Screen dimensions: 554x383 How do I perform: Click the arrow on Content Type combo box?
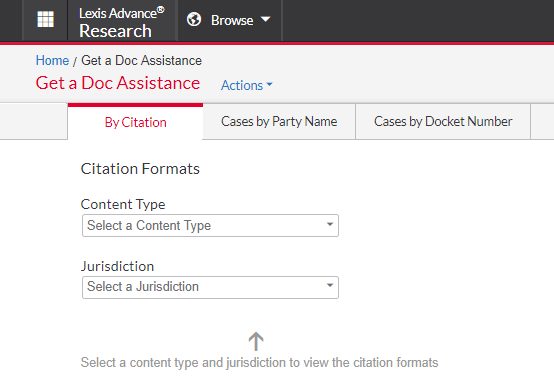click(330, 224)
